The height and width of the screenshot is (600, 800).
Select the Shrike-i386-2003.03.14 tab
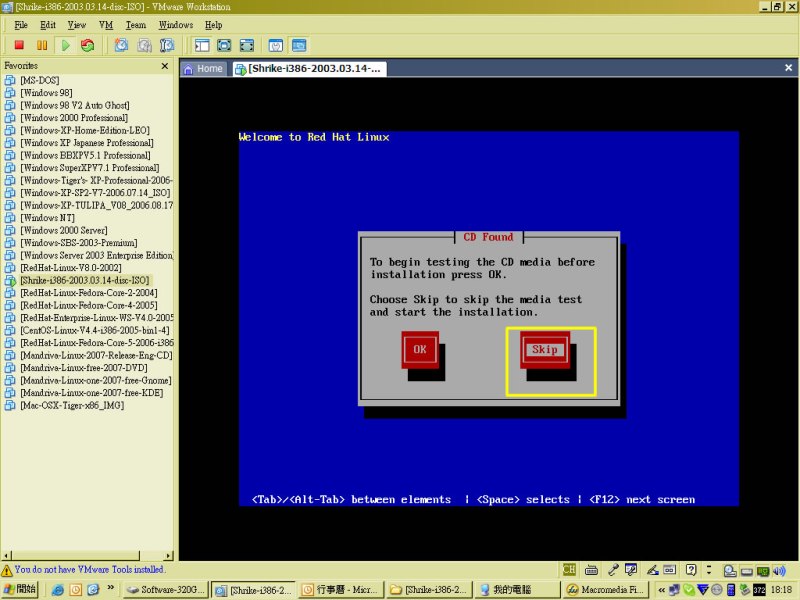coord(310,69)
